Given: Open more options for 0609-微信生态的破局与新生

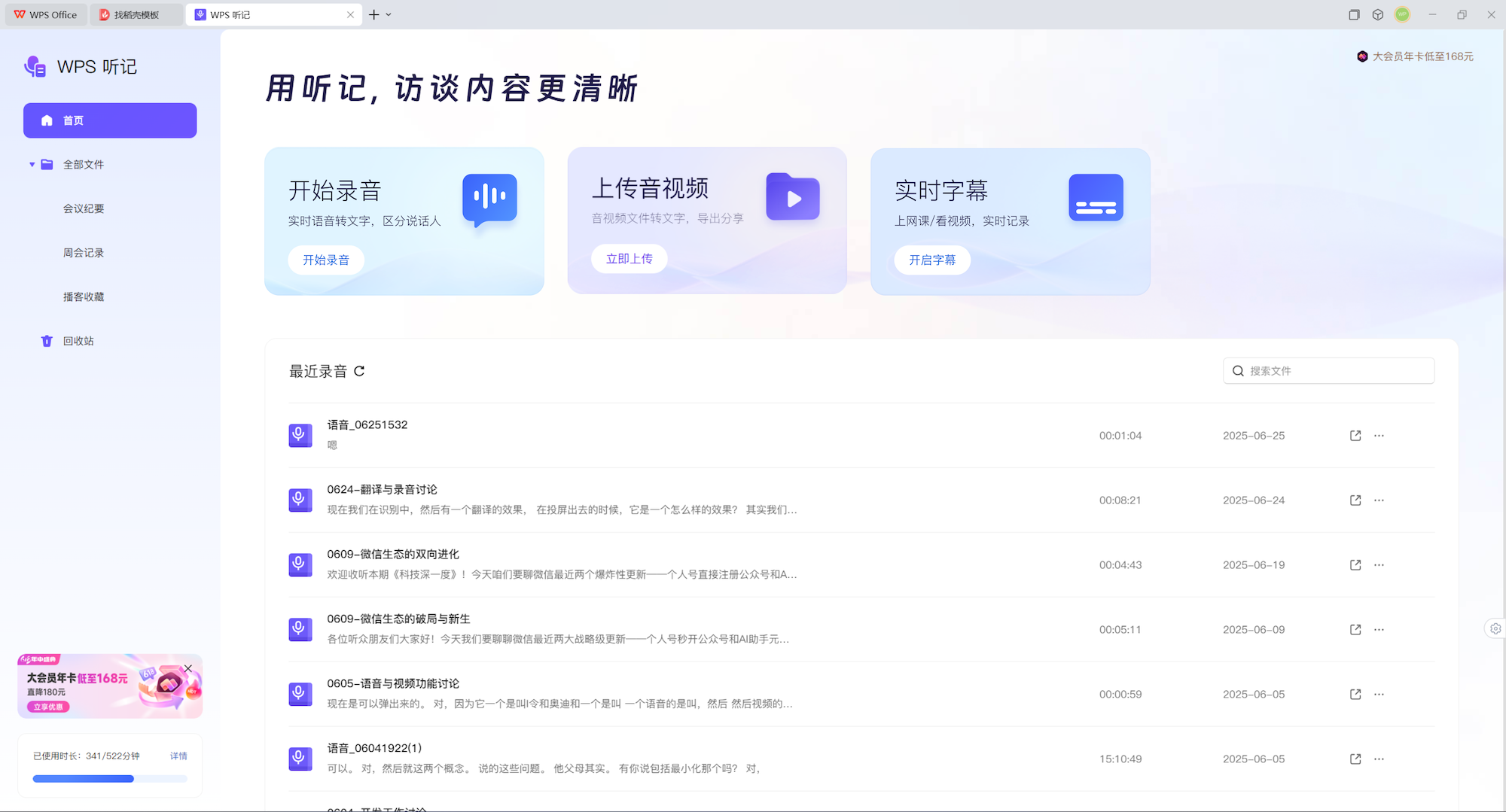Looking at the screenshot, I should (x=1379, y=630).
